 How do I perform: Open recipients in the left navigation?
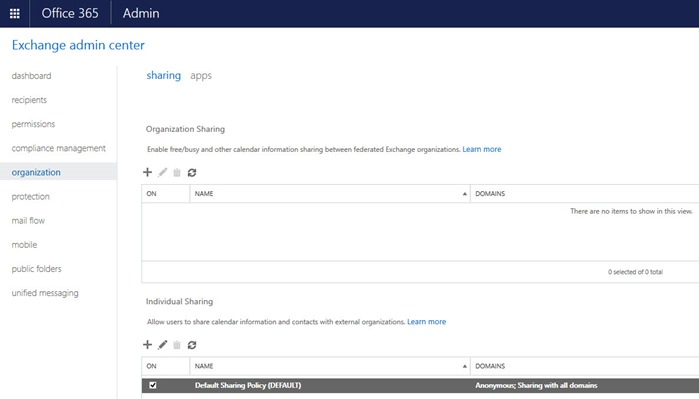click(x=29, y=100)
